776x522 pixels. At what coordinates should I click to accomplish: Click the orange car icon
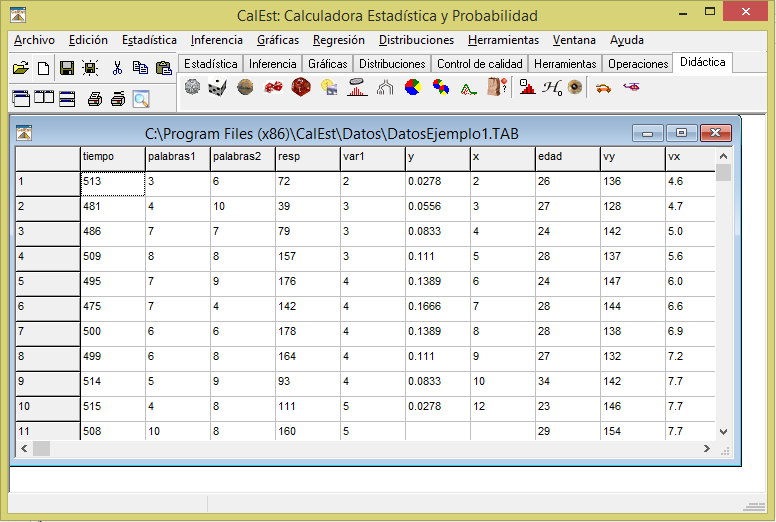point(603,88)
